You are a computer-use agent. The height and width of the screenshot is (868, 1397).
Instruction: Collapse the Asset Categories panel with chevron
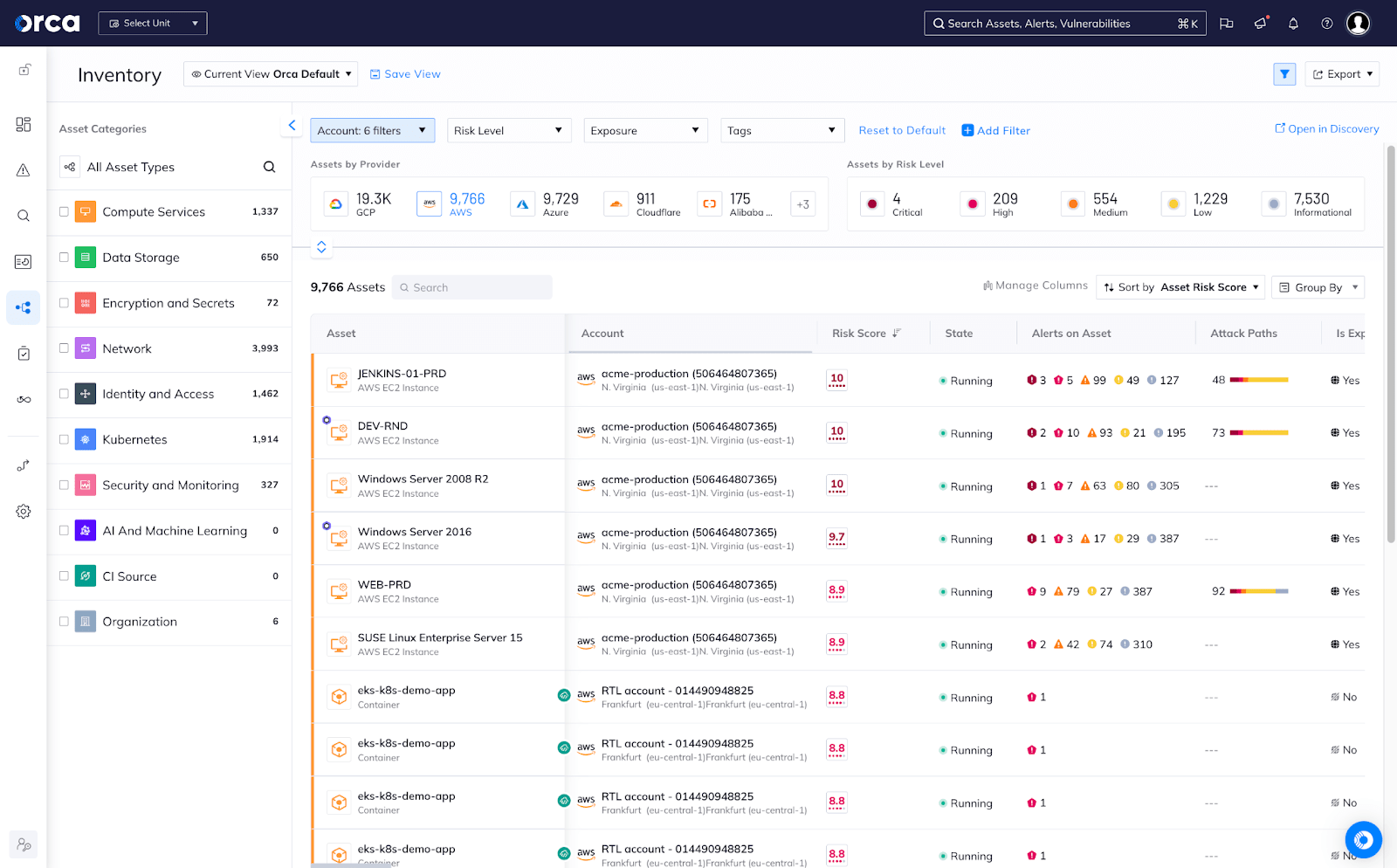292,125
